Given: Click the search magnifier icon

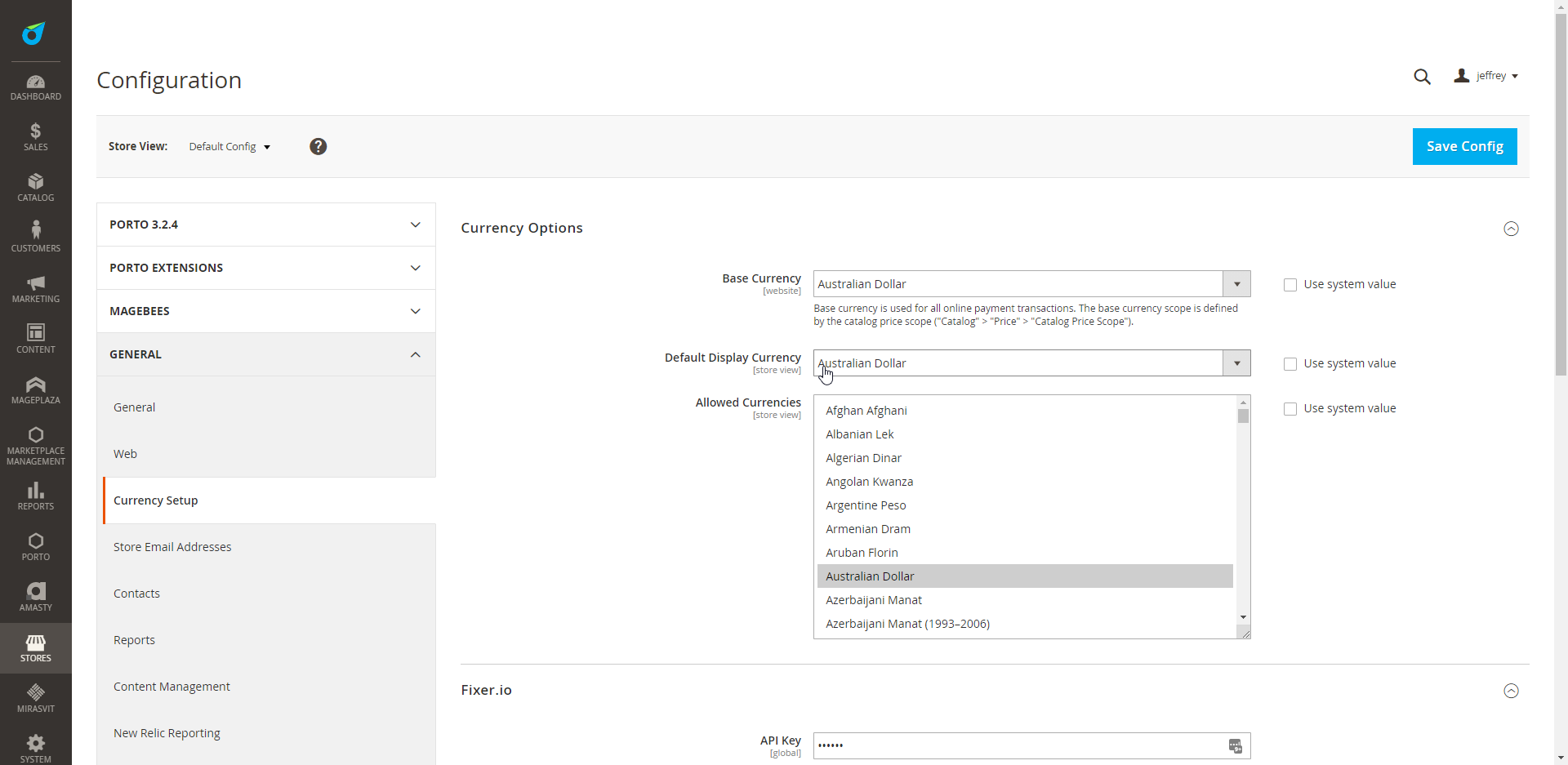Looking at the screenshot, I should point(1422,77).
